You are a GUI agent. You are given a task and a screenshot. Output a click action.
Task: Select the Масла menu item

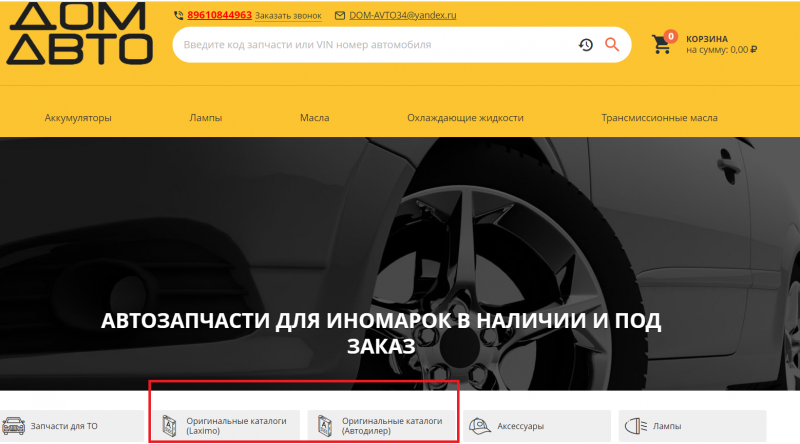coord(314,118)
